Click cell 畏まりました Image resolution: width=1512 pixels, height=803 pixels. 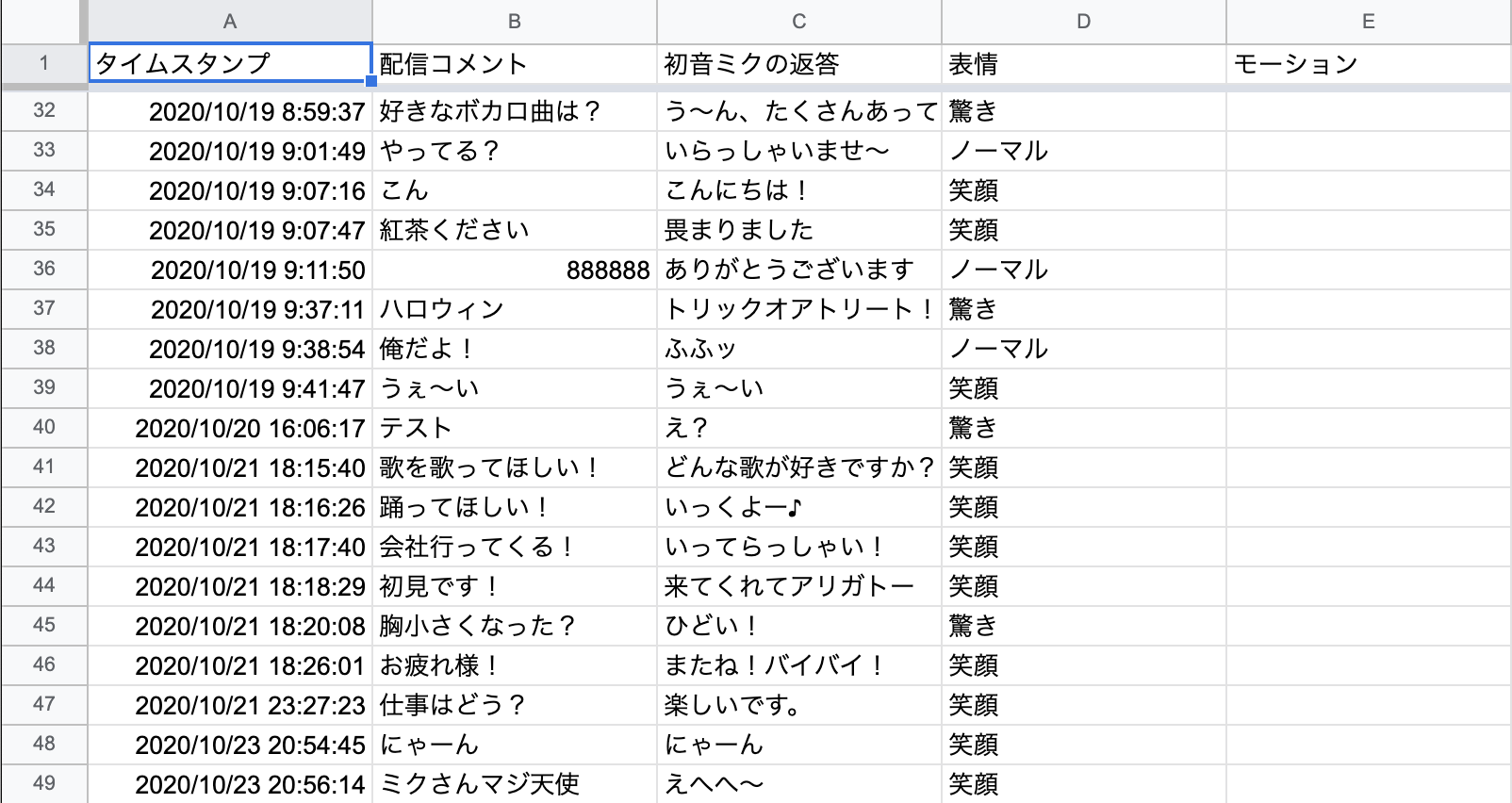pos(799,230)
